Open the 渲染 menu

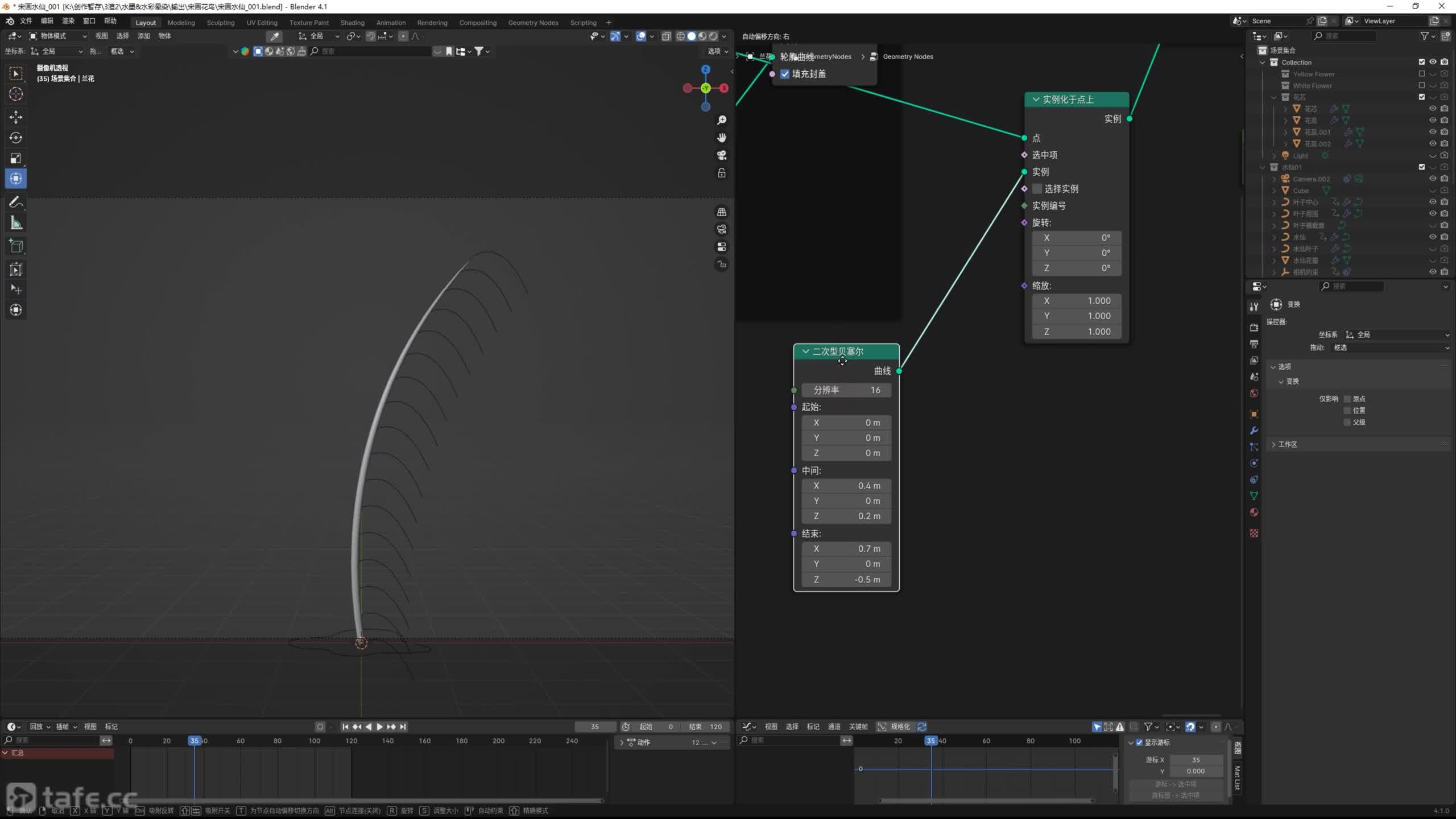pyautogui.click(x=68, y=21)
